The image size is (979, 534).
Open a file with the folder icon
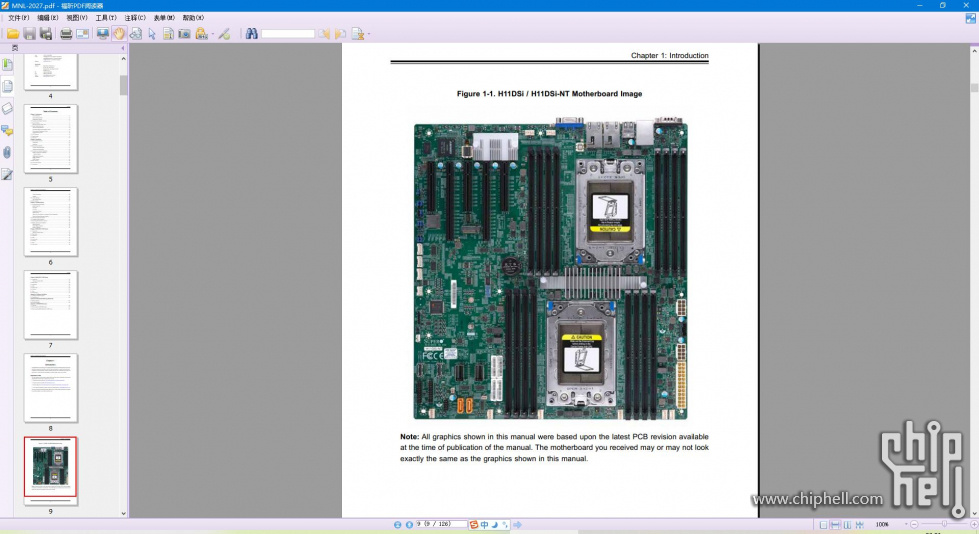[x=12, y=34]
